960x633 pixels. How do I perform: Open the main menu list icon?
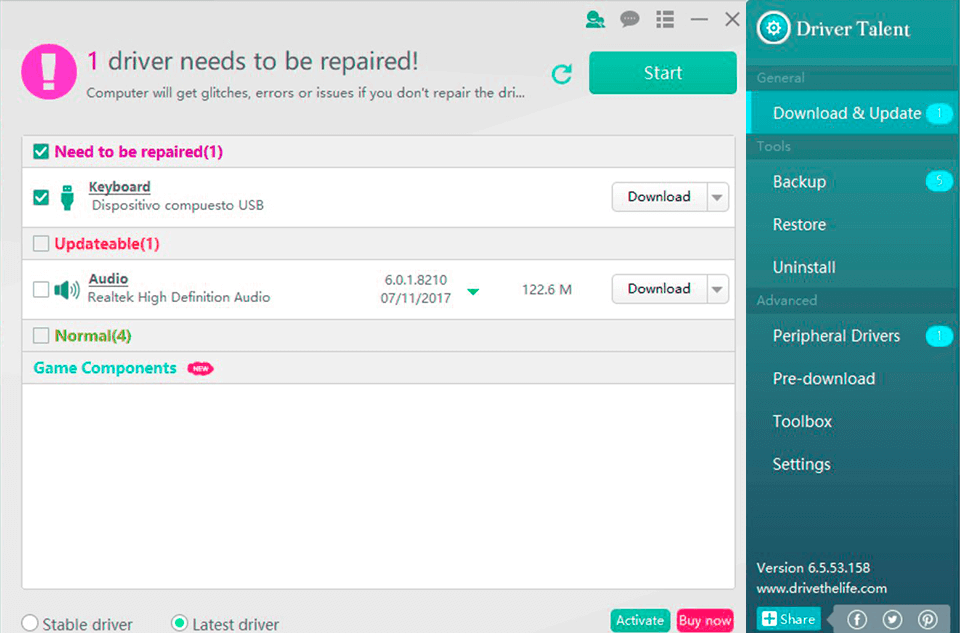[663, 18]
